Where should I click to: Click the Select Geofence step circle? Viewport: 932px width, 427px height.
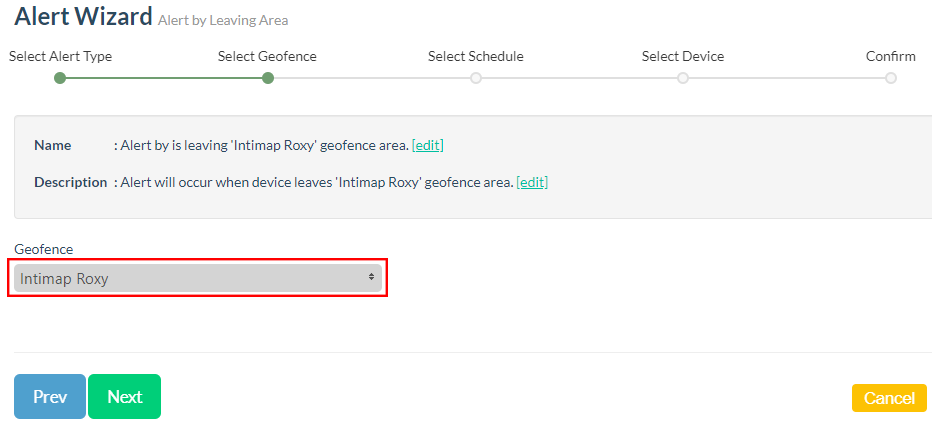pos(267,78)
